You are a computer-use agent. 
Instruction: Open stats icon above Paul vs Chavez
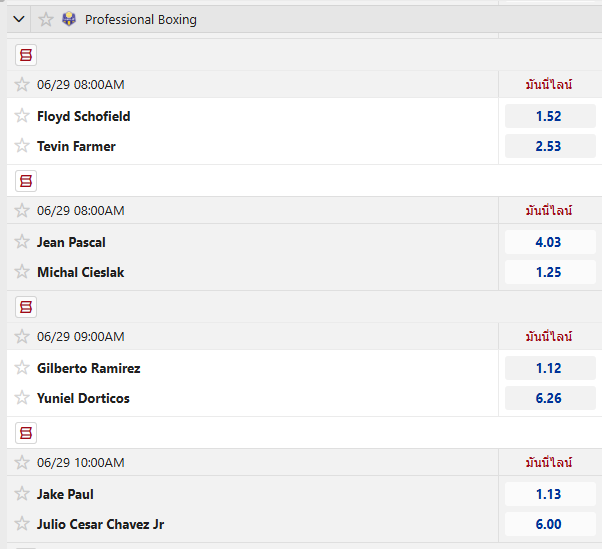point(26,433)
